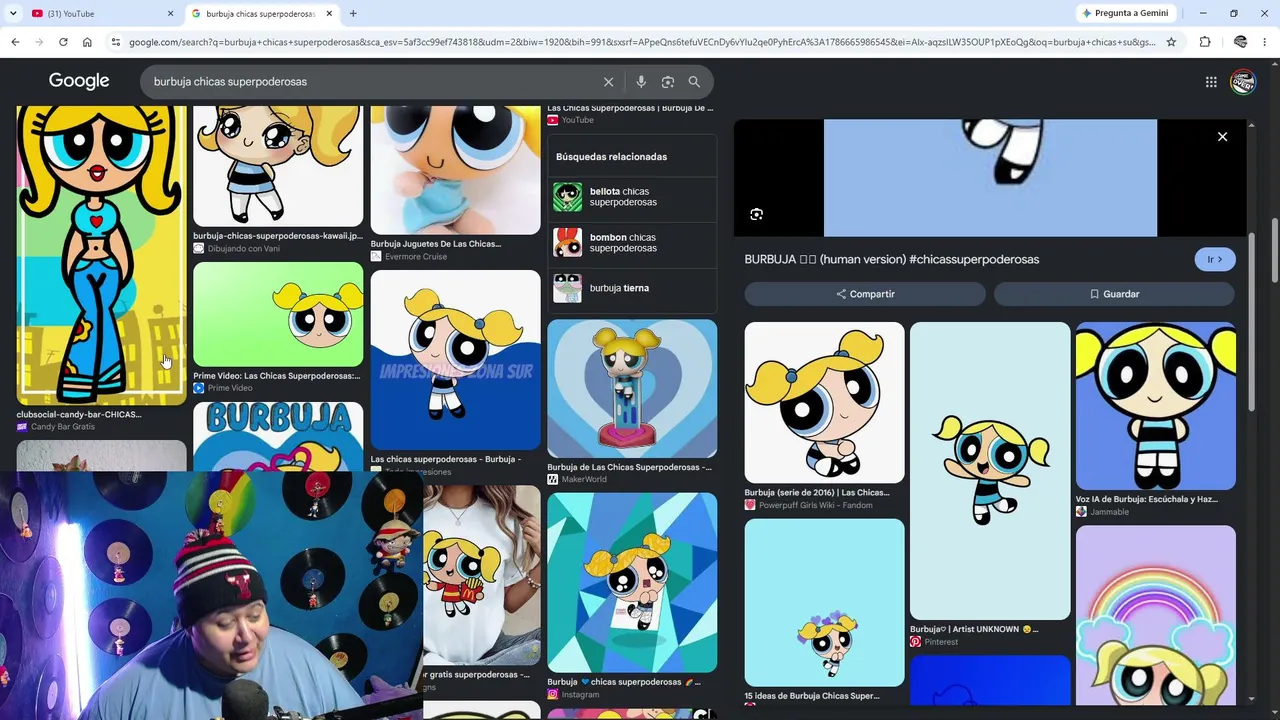Open the Google account avatar
Image resolution: width=1280 pixels, height=720 pixels.
pos(1242,82)
